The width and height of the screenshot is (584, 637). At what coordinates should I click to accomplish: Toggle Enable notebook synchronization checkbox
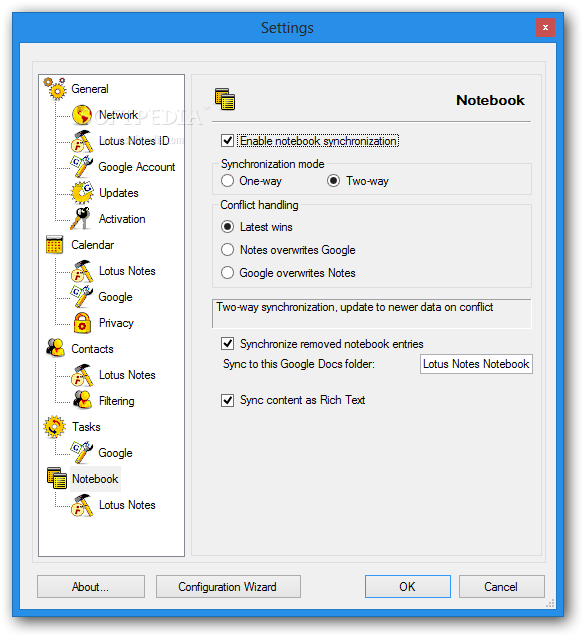click(x=227, y=141)
